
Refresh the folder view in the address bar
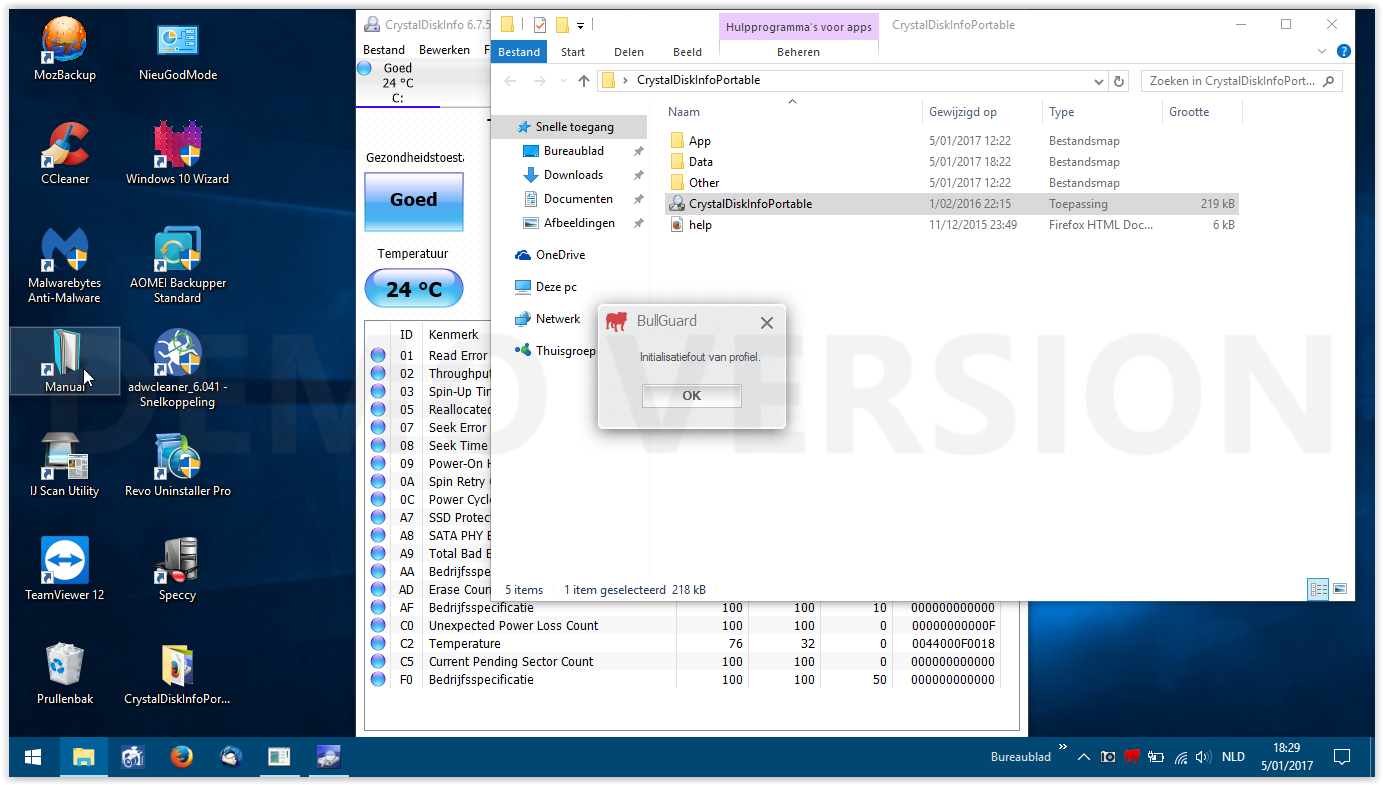[x=1119, y=81]
